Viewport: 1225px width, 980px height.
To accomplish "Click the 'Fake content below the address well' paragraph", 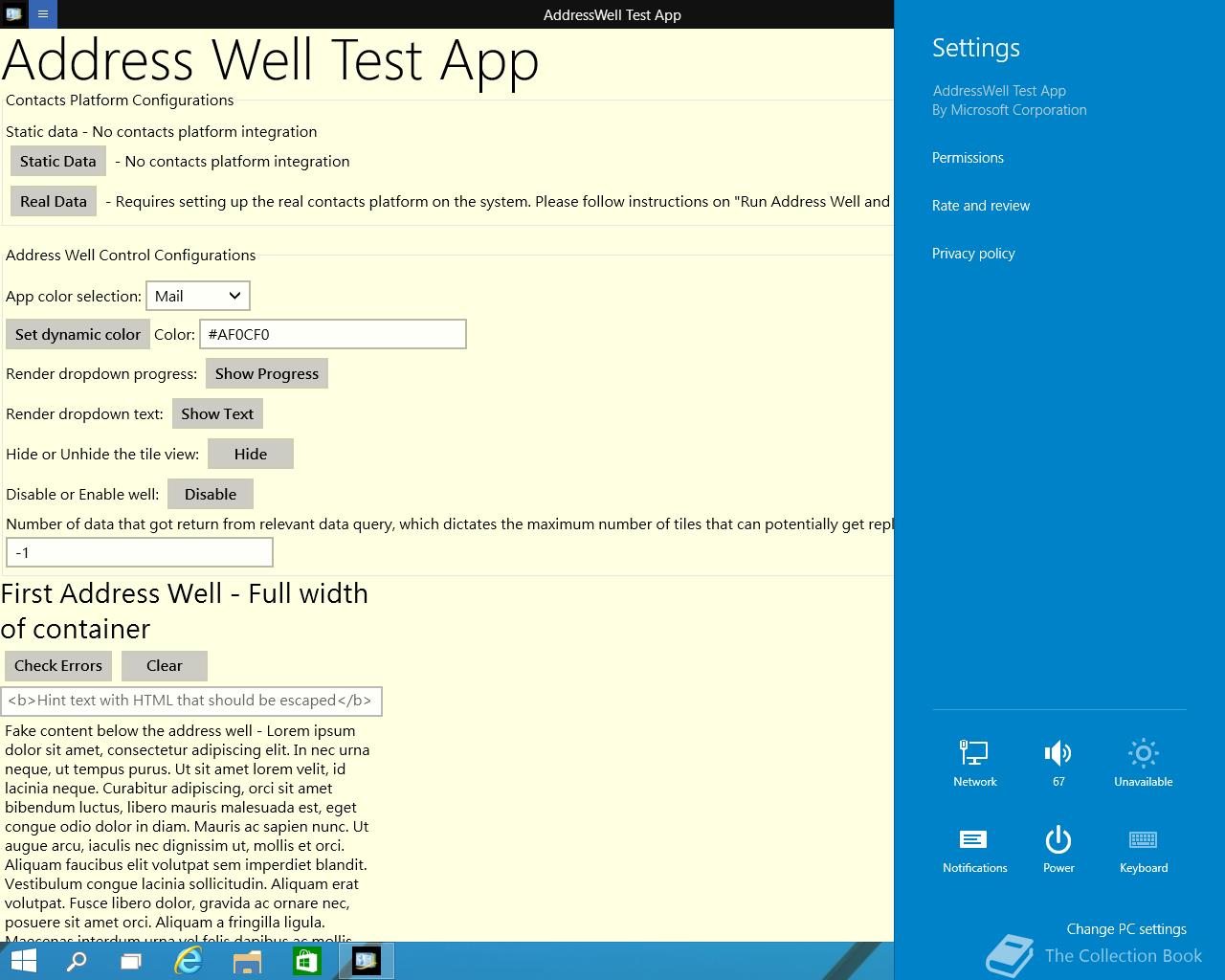I will pos(187,831).
